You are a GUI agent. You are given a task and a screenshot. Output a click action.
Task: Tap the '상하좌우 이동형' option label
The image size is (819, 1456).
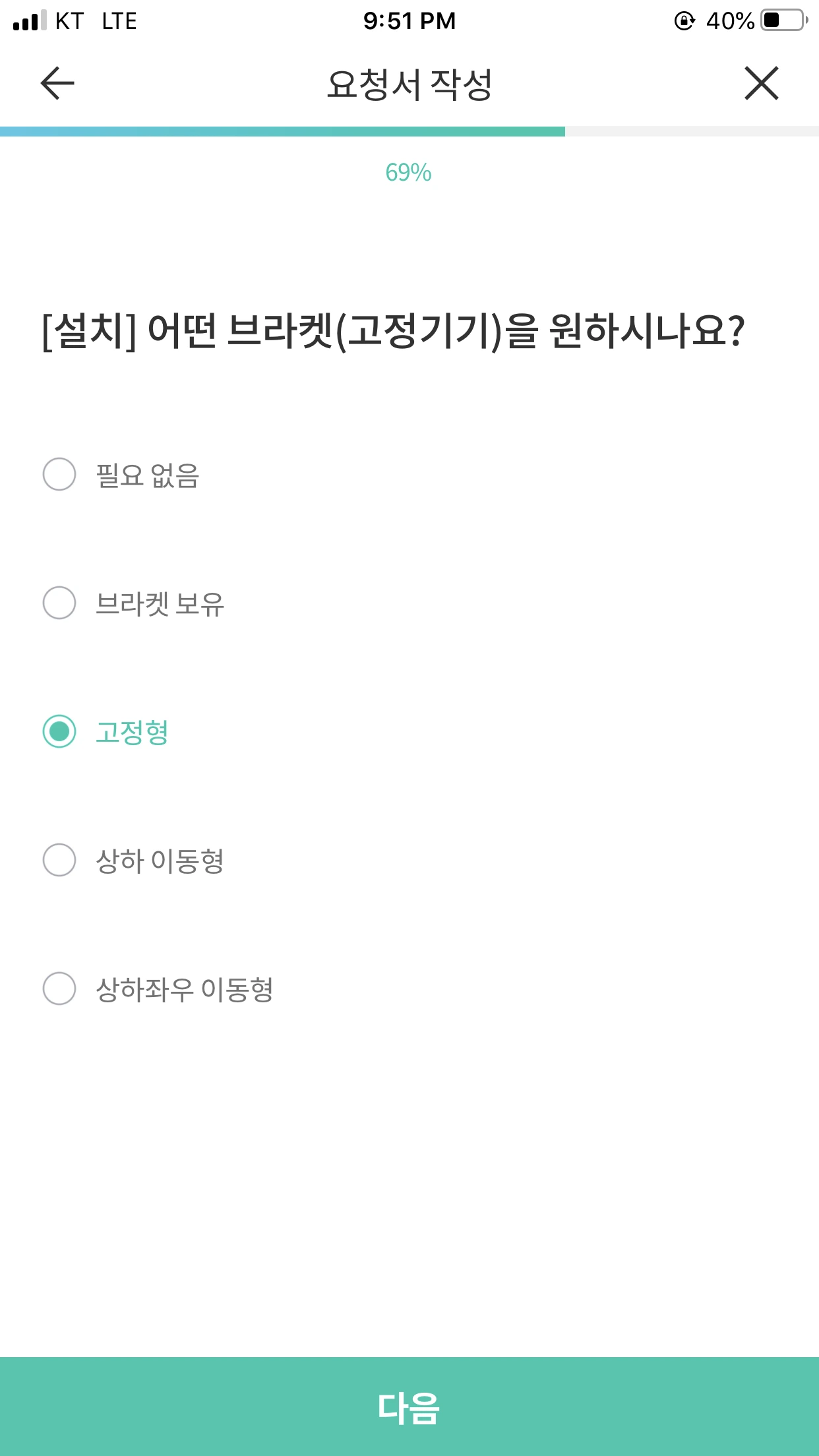(184, 989)
